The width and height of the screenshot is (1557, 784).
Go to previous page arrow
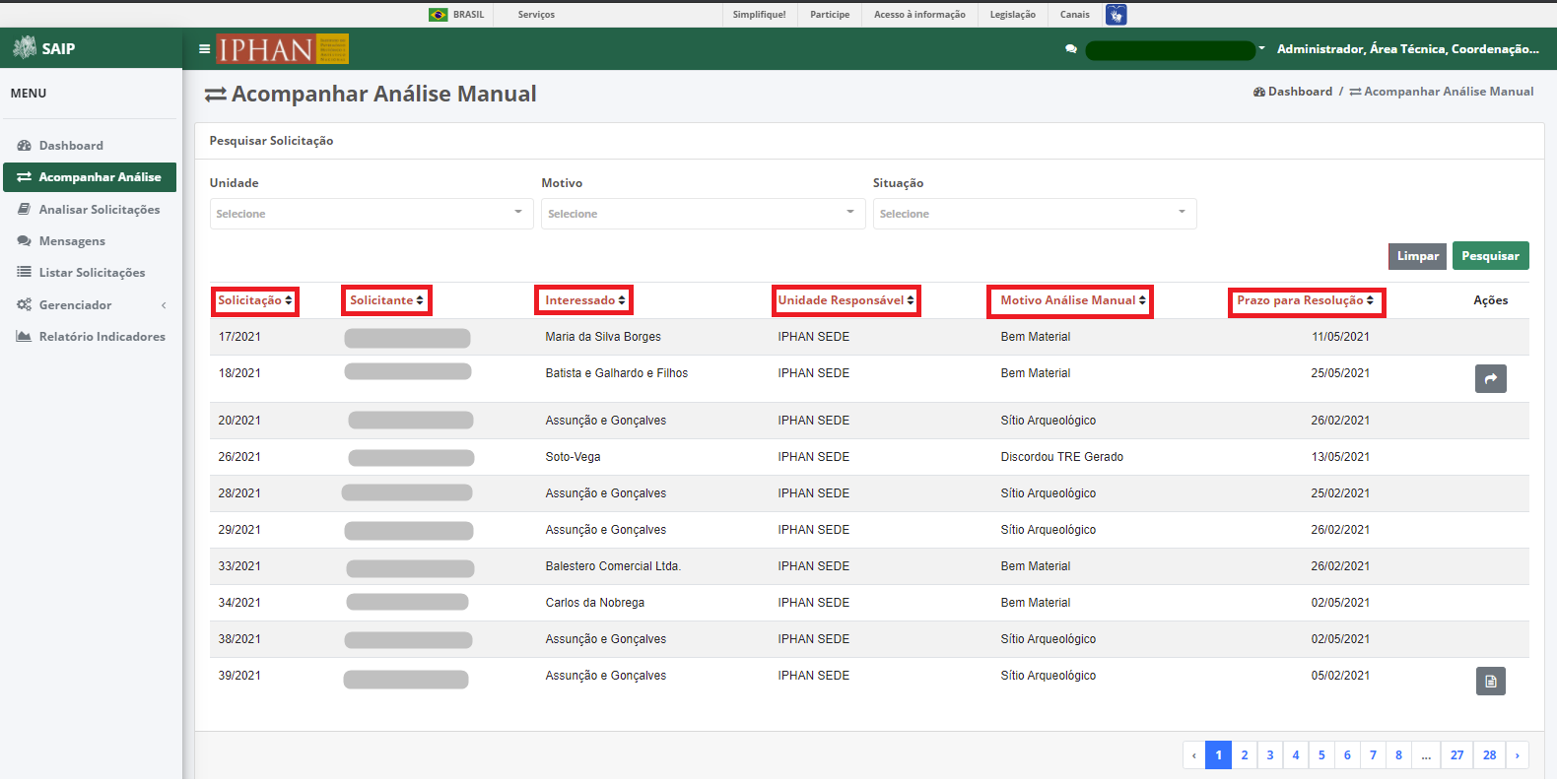click(1194, 755)
